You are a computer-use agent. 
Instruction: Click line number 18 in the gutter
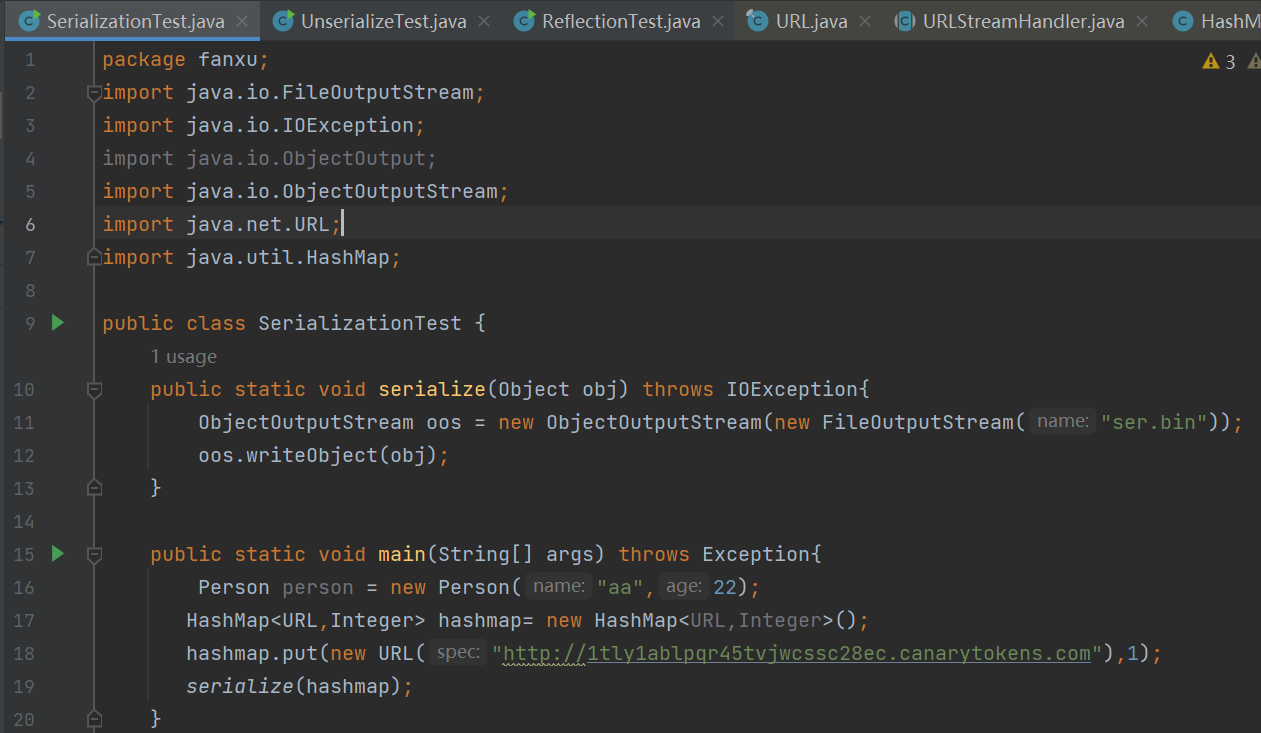pyautogui.click(x=24, y=653)
